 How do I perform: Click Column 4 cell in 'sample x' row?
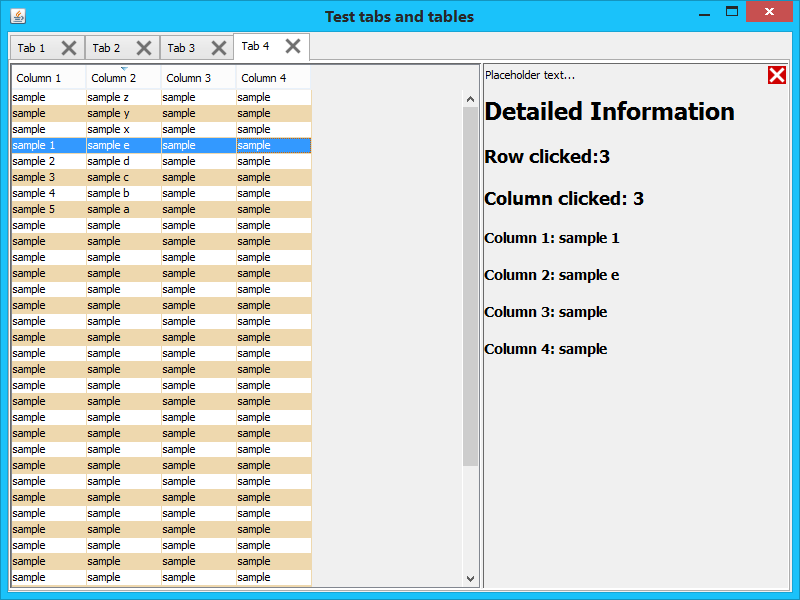tap(274, 129)
